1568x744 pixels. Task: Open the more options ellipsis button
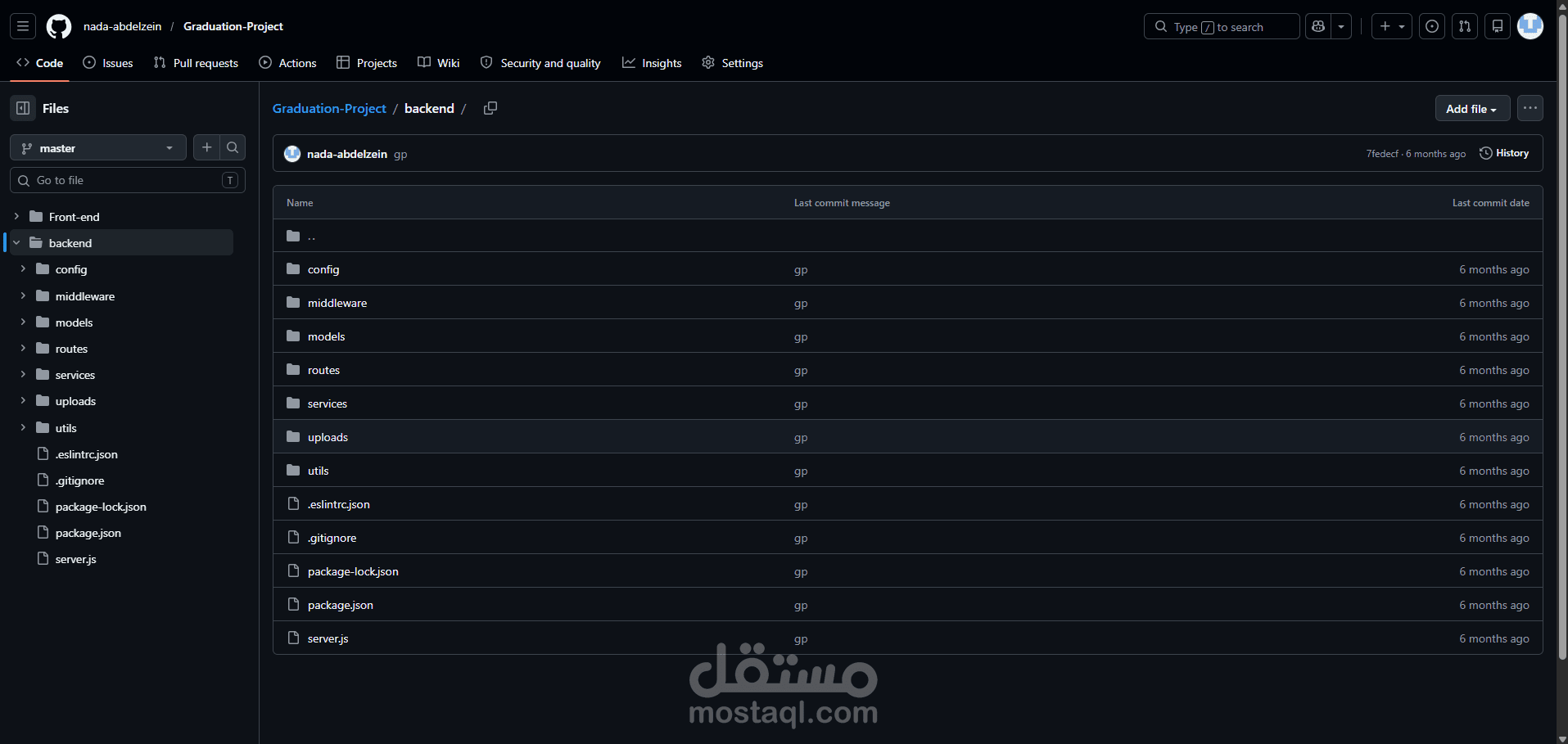click(1530, 108)
